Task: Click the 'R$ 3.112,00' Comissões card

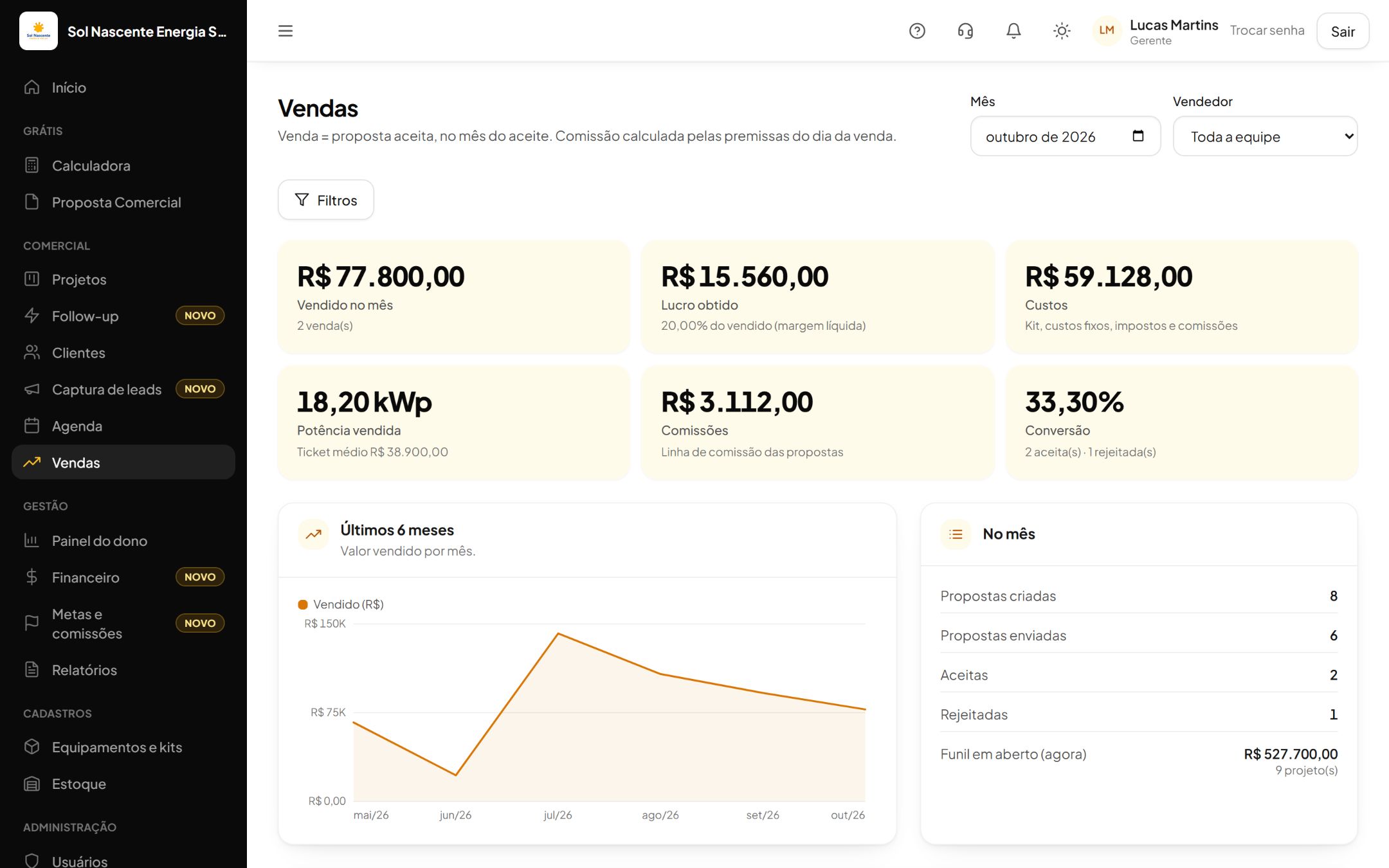Action: tap(817, 423)
